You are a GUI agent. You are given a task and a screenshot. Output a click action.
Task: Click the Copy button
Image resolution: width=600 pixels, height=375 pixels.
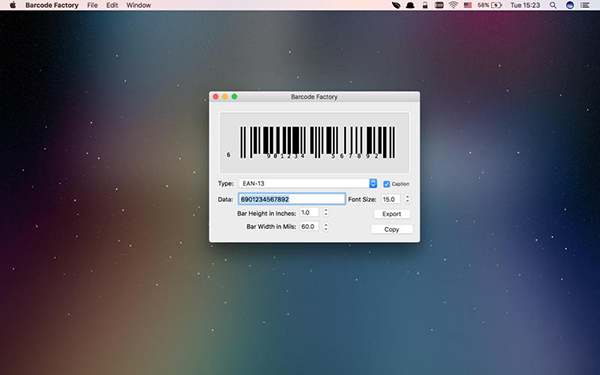point(392,229)
